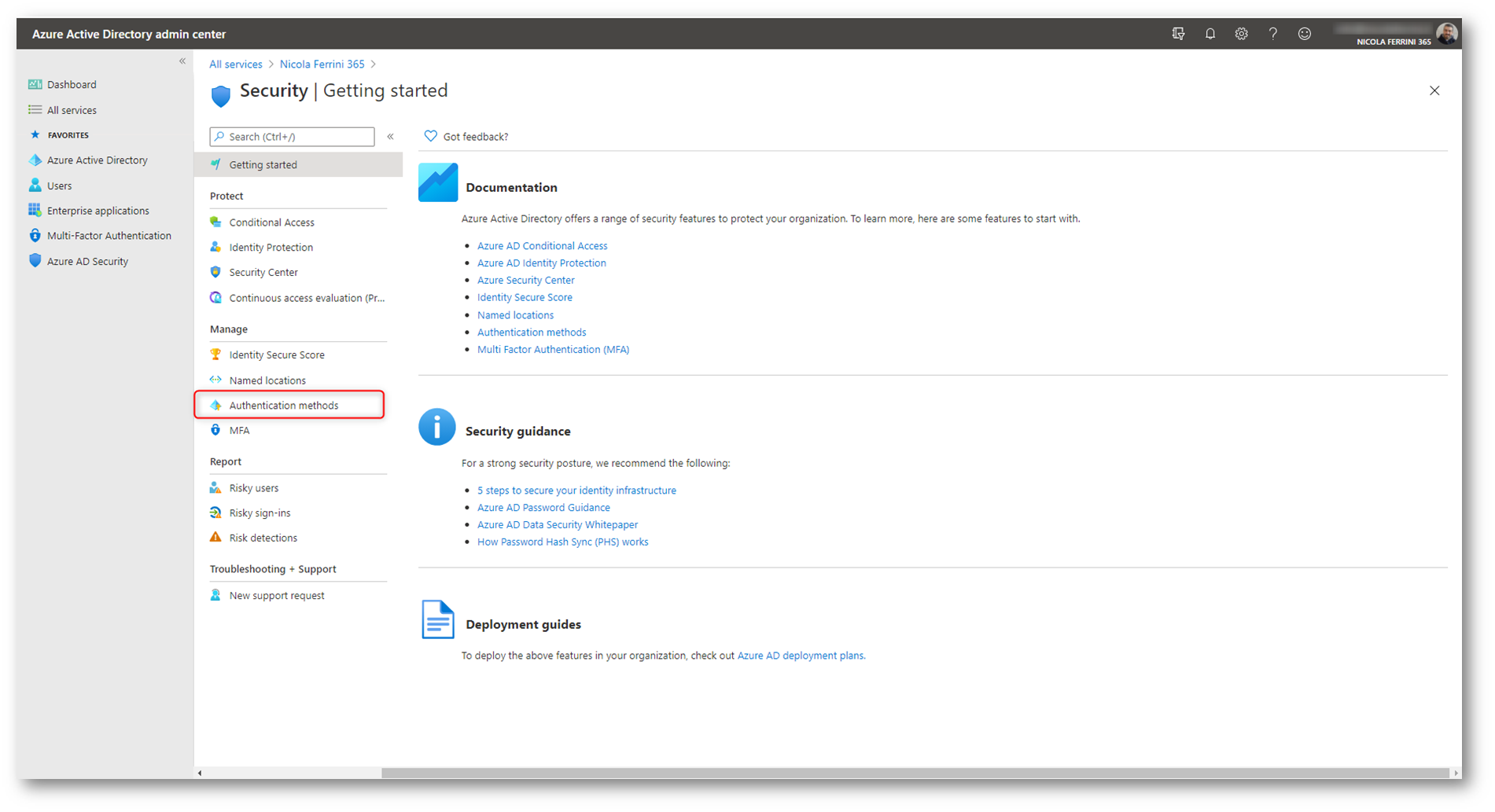
Task: Open Authentication methods documentation link
Action: (532, 333)
